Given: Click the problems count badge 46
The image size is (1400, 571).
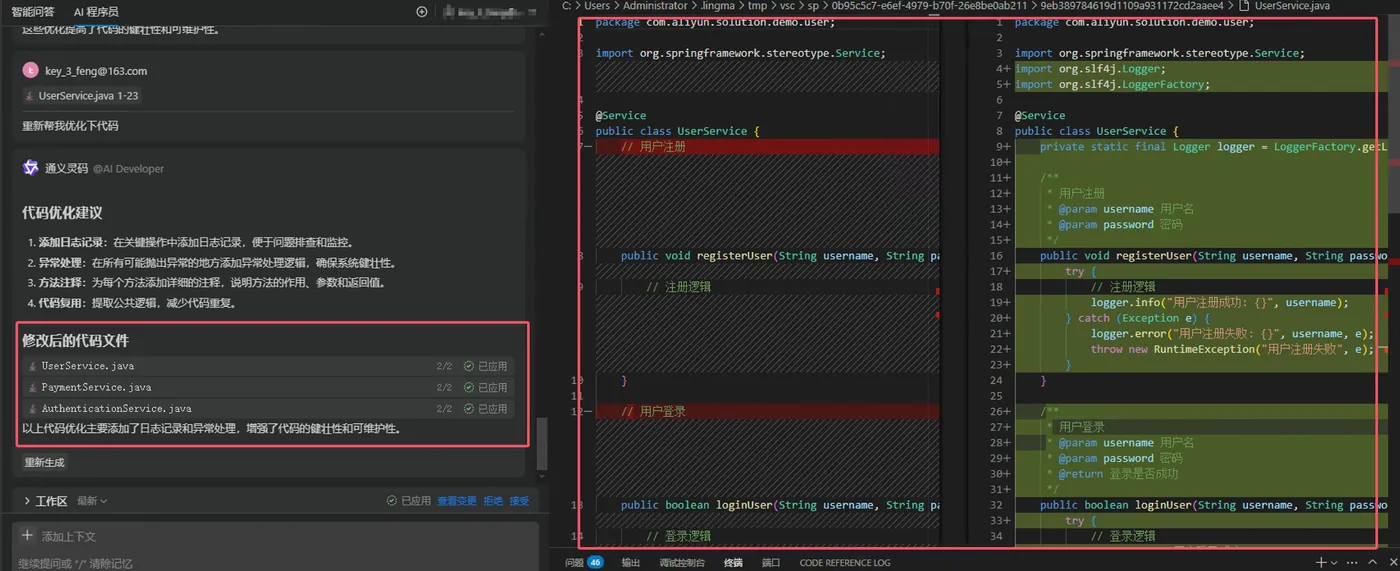Looking at the screenshot, I should coord(595,562).
